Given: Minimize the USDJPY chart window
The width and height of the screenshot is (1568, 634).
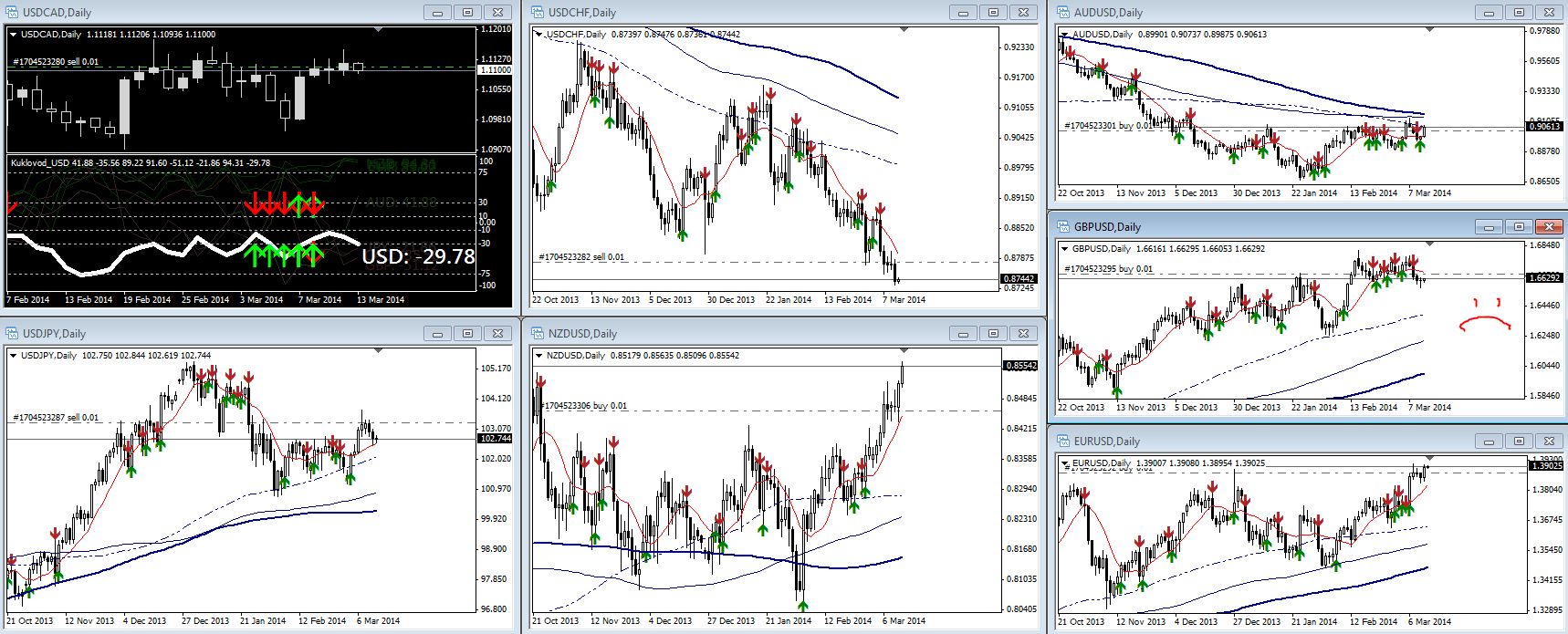Looking at the screenshot, I should pyautogui.click(x=438, y=334).
